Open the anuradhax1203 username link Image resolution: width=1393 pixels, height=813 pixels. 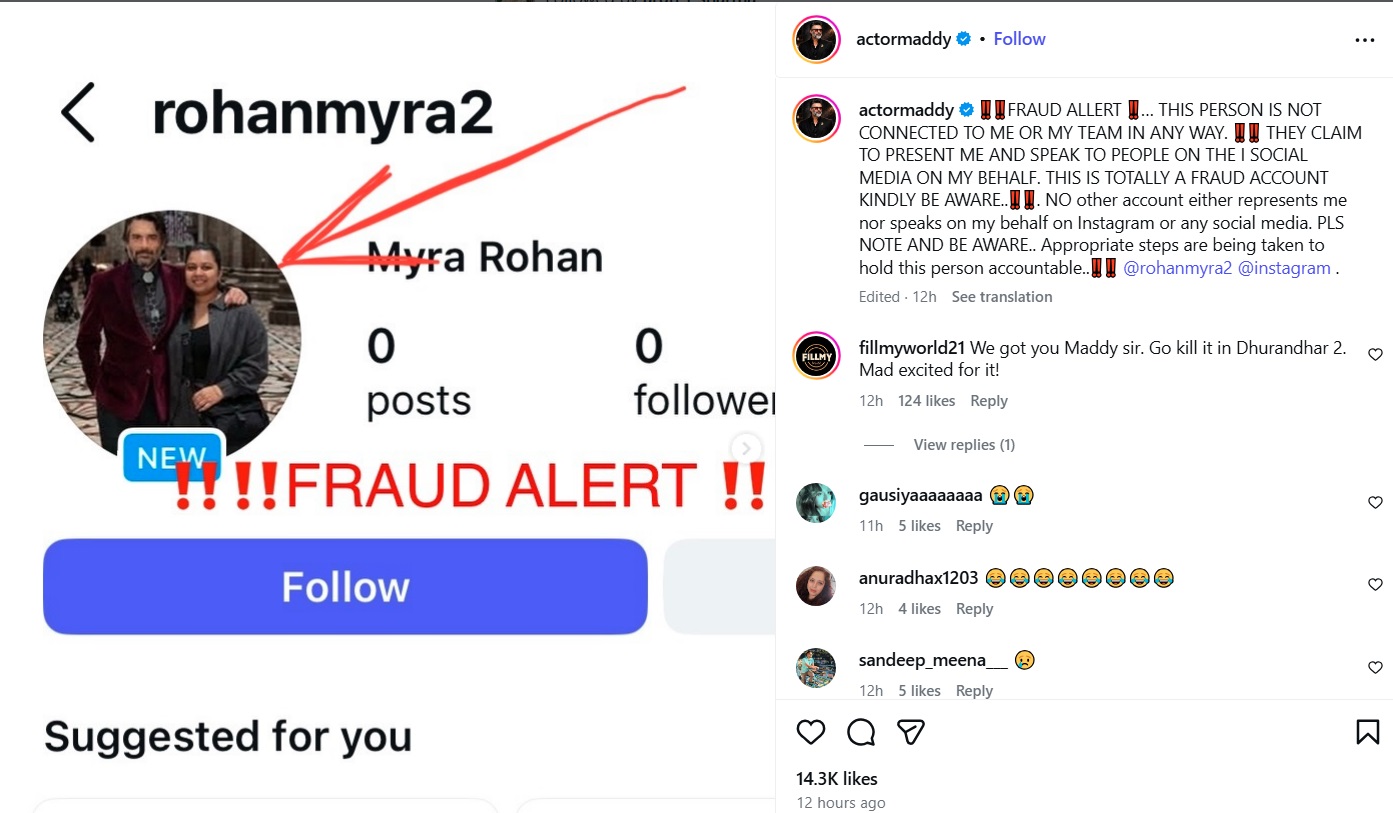click(918, 578)
